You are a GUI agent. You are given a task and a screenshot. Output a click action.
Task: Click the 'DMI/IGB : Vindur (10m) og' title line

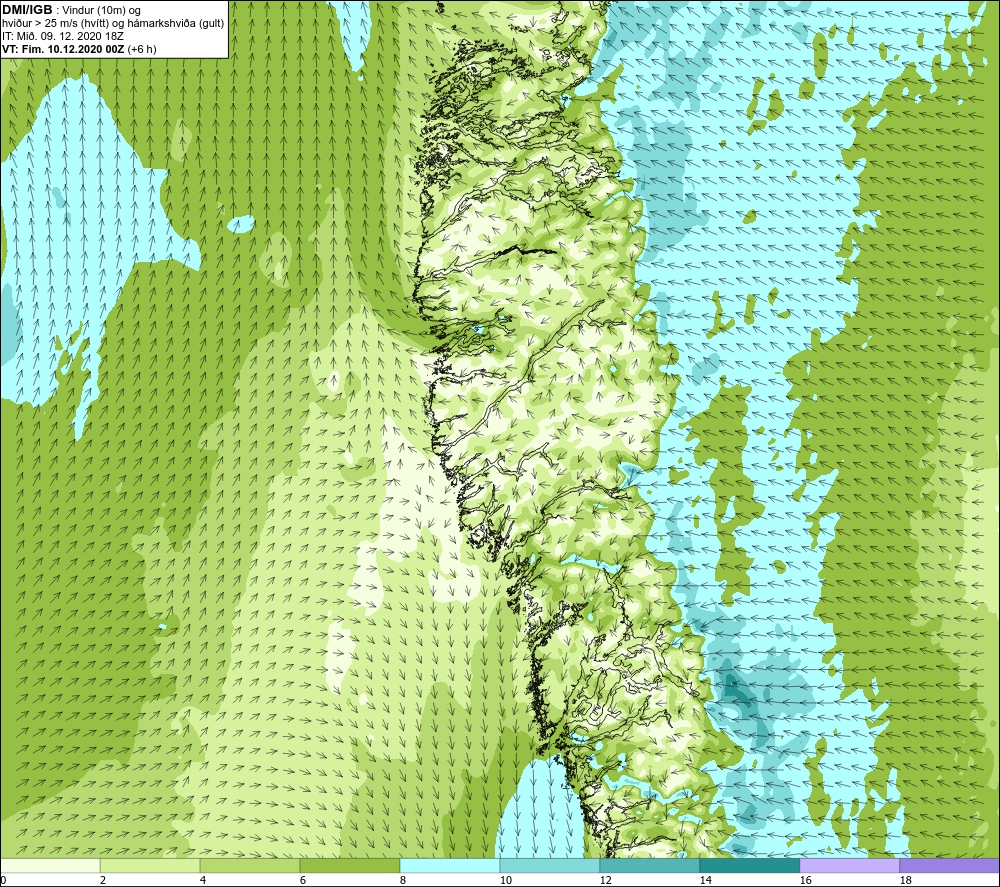click(x=72, y=10)
